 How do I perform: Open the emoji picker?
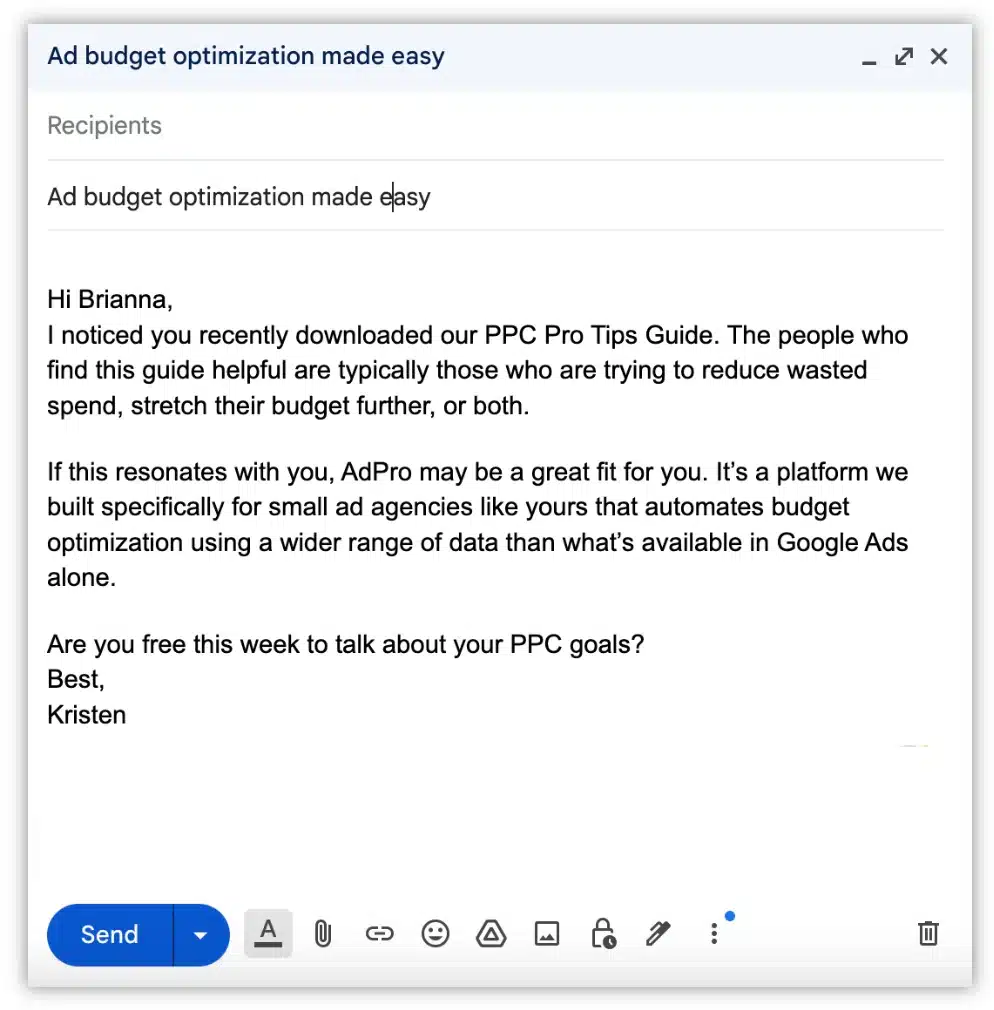(x=435, y=934)
